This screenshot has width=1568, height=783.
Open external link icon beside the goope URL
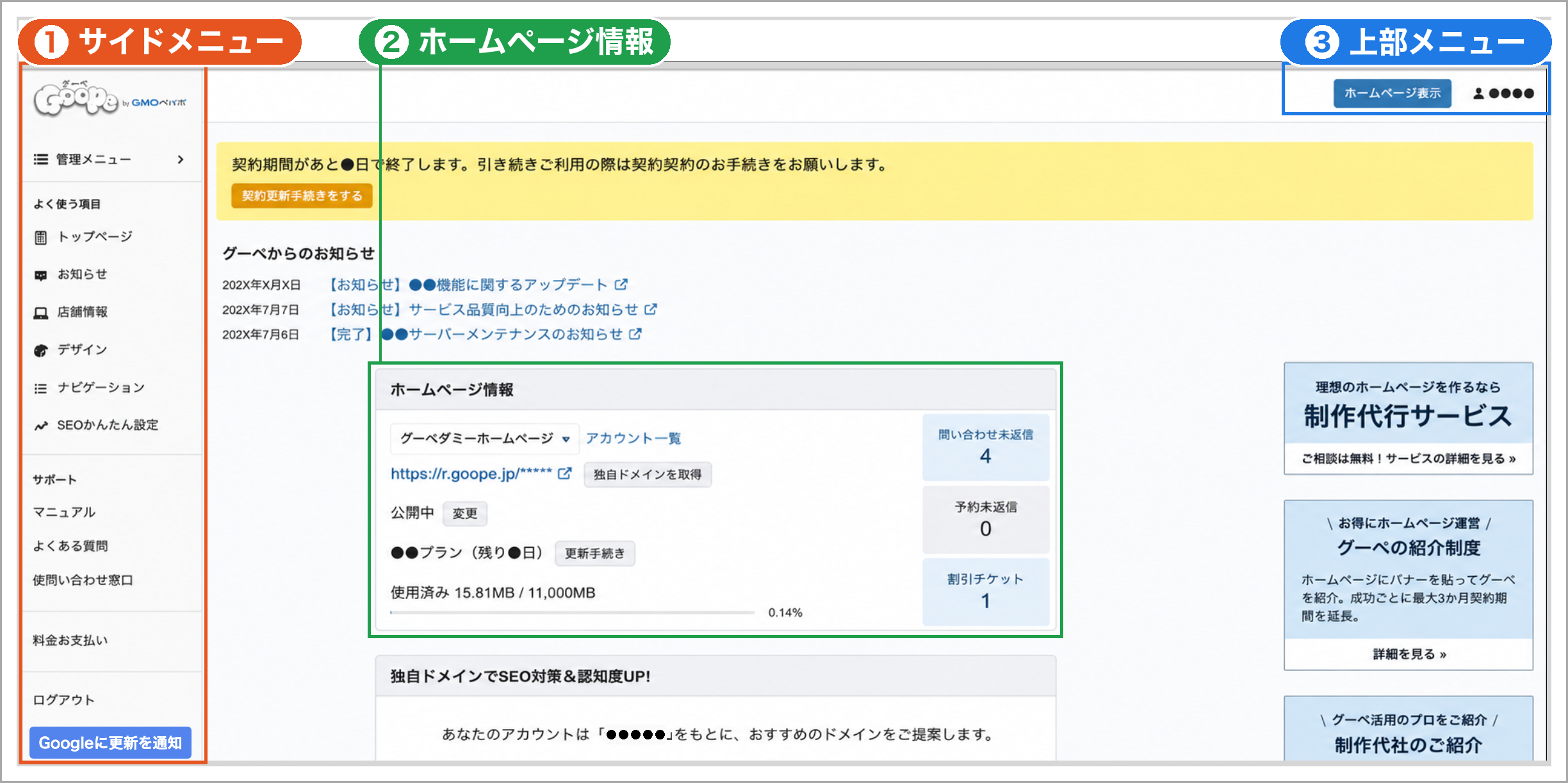point(565,474)
